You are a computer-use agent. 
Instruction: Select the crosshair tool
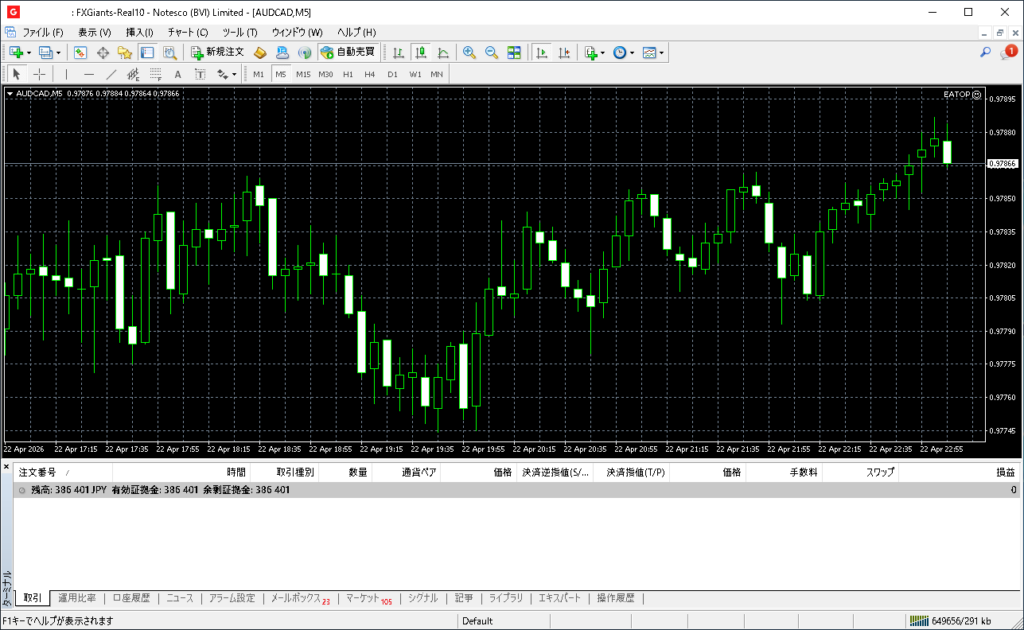(x=39, y=74)
